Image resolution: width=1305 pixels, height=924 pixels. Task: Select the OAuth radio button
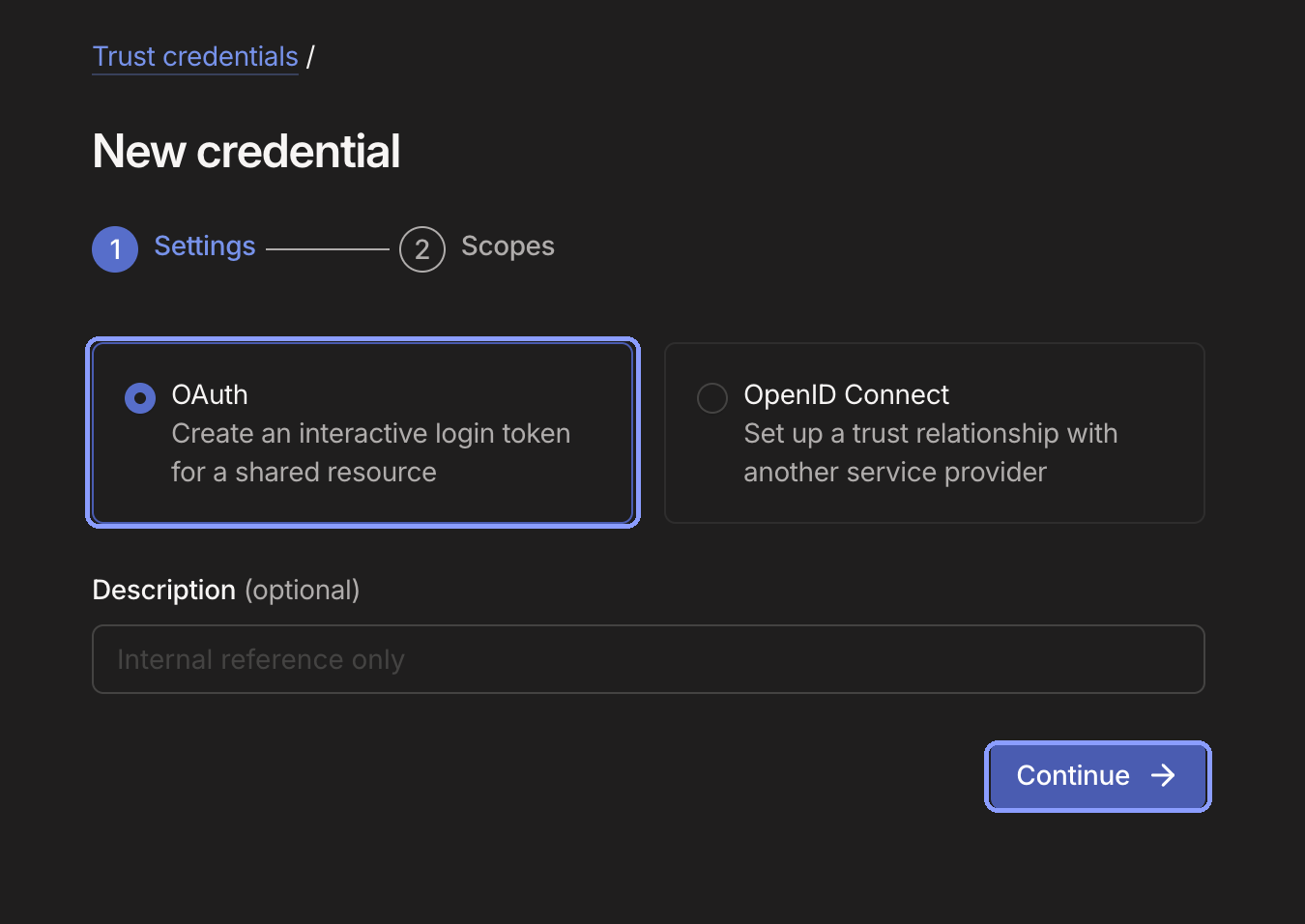pos(140,397)
